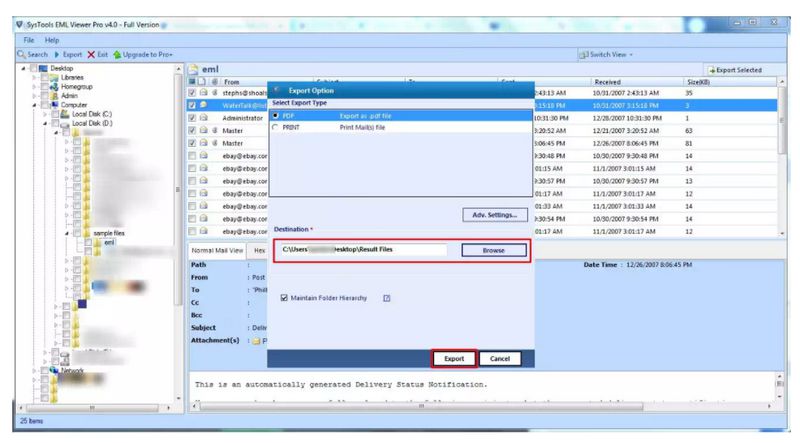Click the envelope icon on Administrator row

click(203, 117)
